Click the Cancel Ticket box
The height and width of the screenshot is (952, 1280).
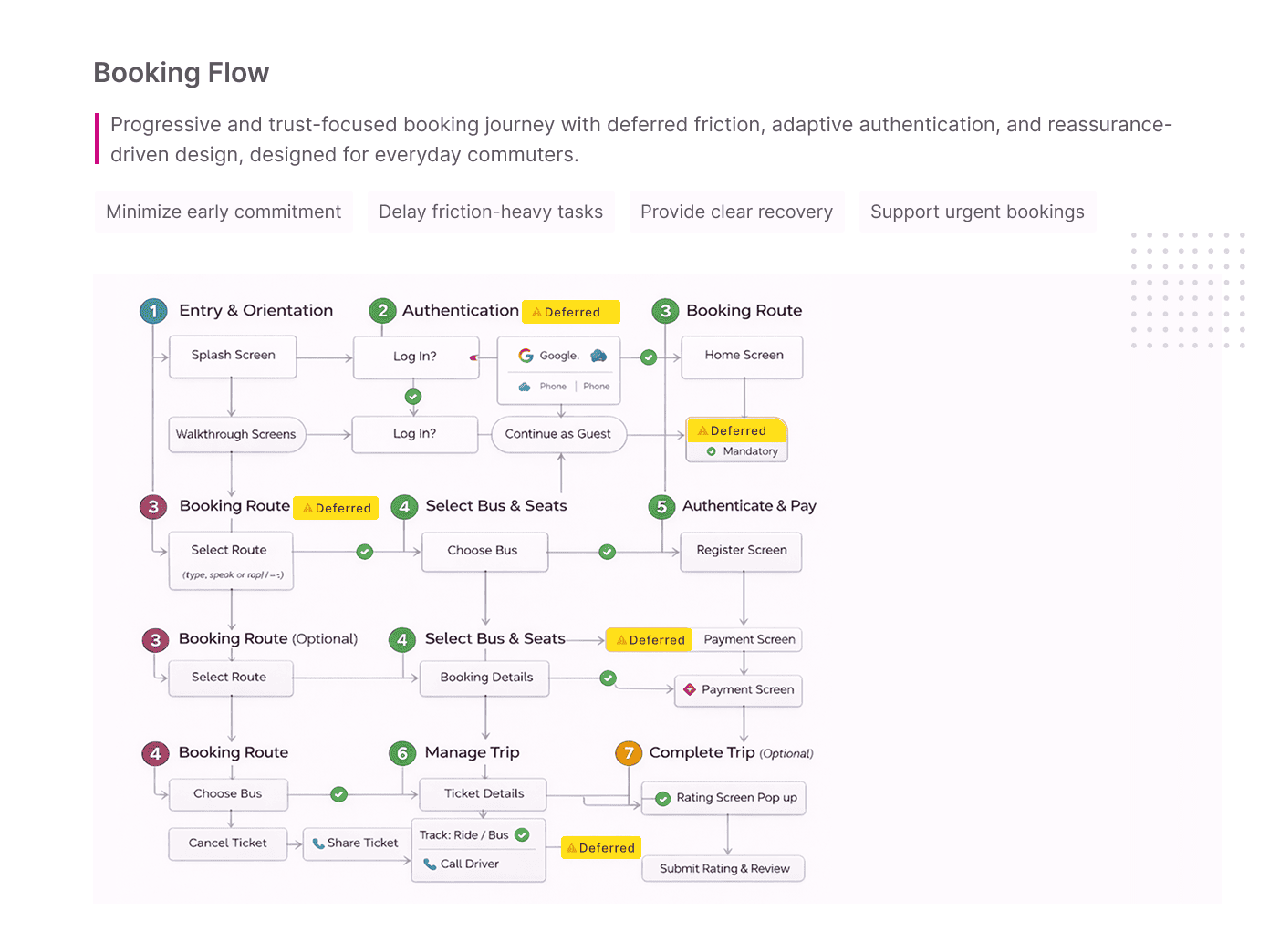coord(228,843)
